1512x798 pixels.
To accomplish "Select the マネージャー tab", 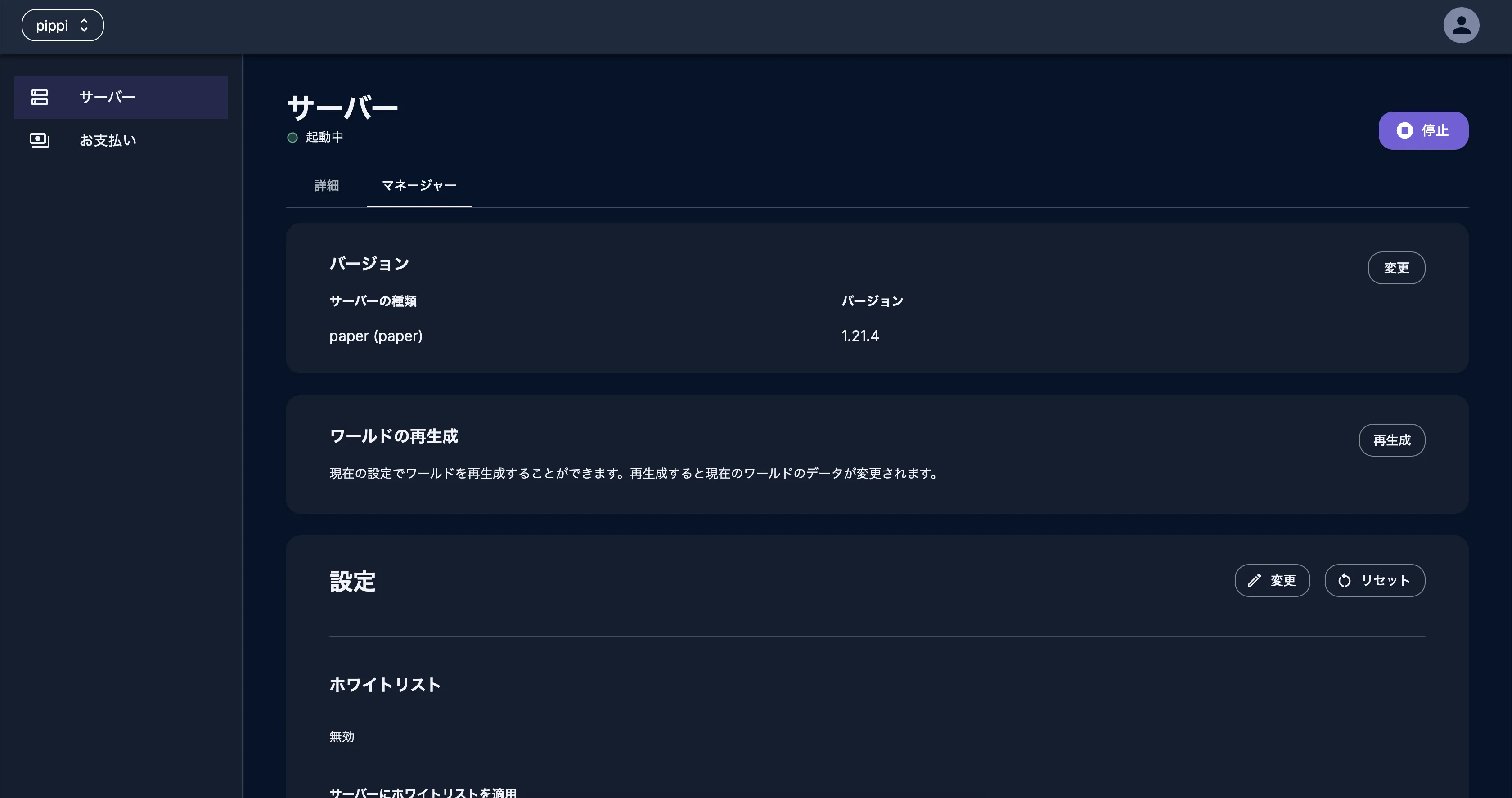I will click(418, 185).
